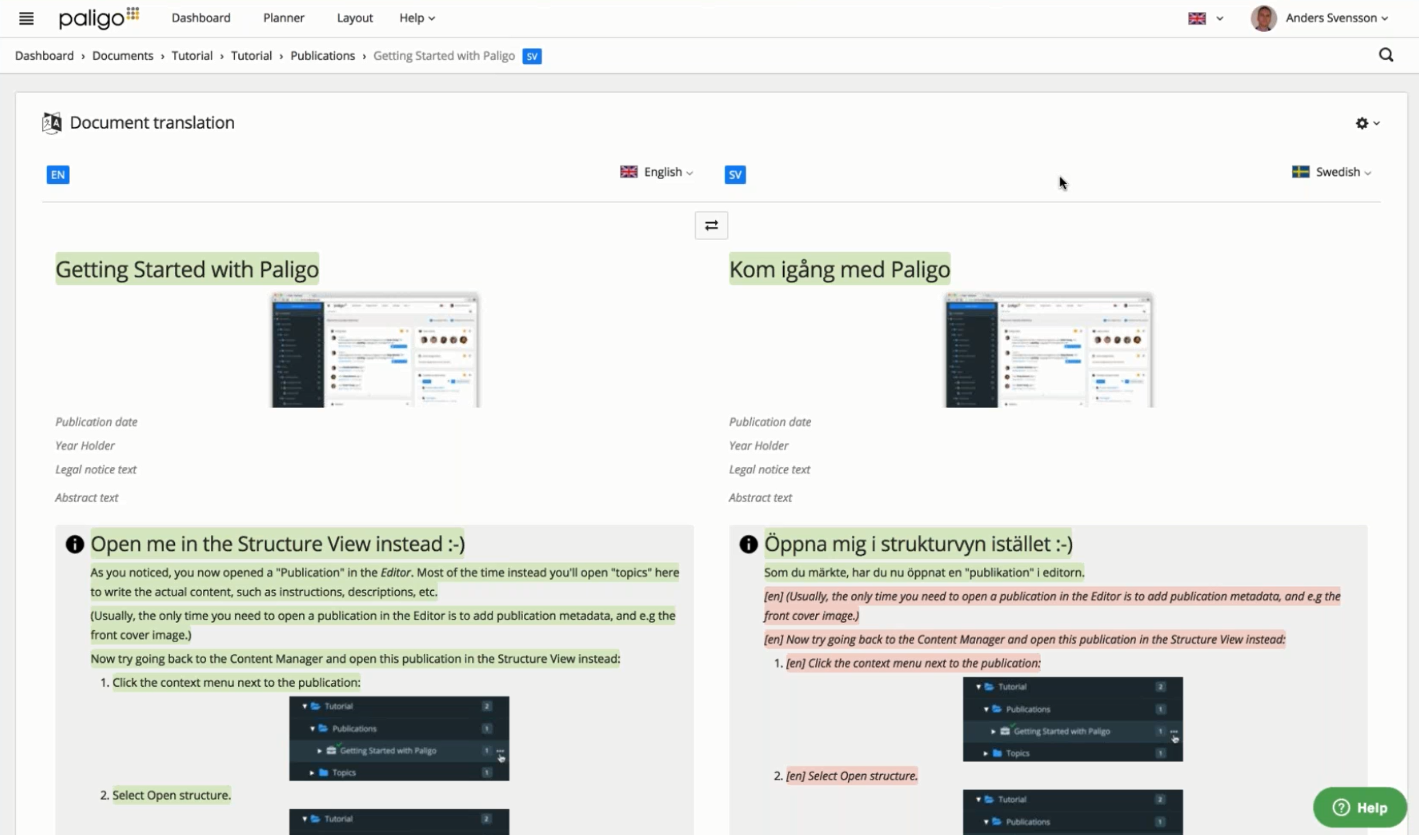Viewport: 1419px width, 835px height.
Task: Click the Swedish cover image thumbnail
Action: (x=1049, y=350)
